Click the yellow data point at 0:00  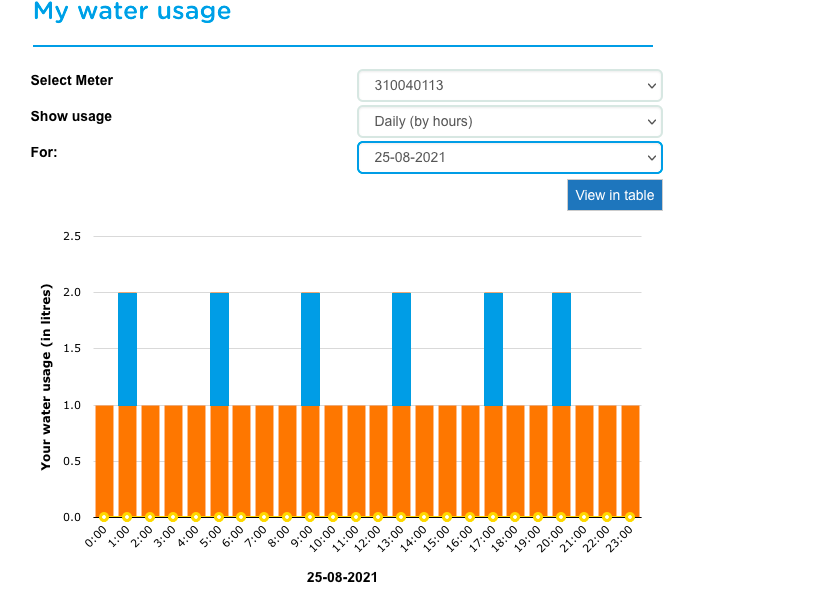click(104, 517)
